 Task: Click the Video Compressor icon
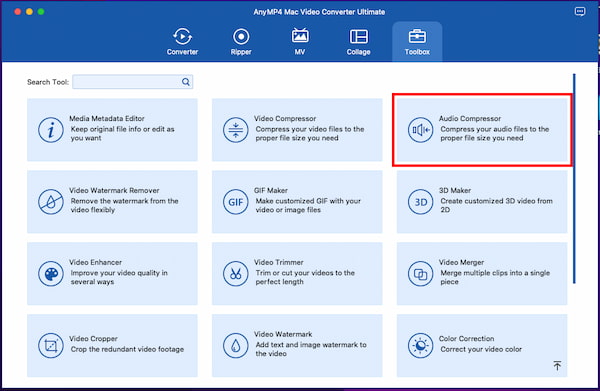pos(235,130)
